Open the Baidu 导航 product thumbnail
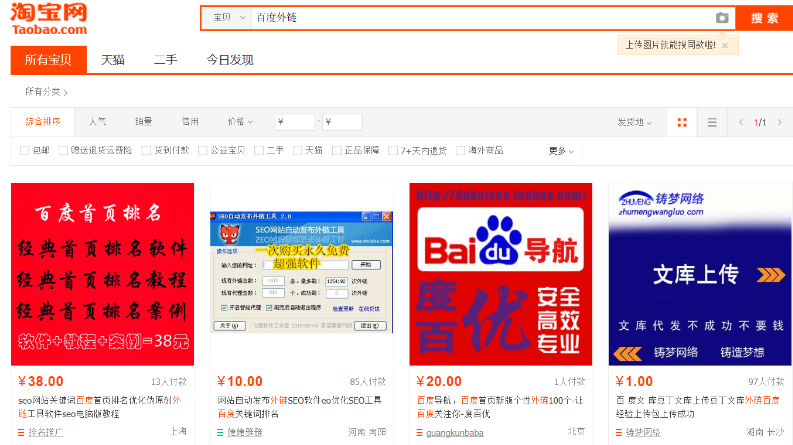Screen dimensions: 793x445 pos(501,274)
